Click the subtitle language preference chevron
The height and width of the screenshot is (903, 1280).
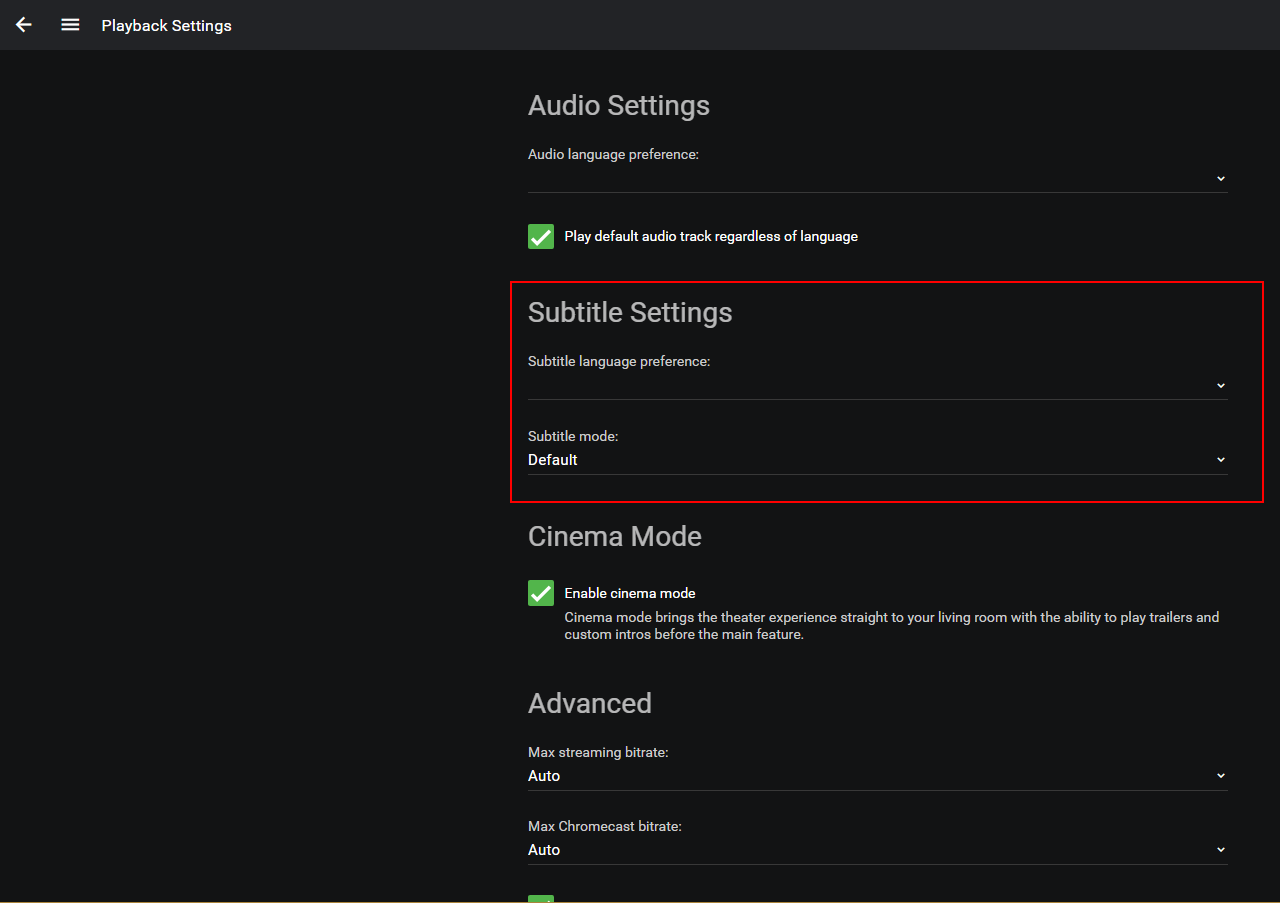click(1220, 385)
